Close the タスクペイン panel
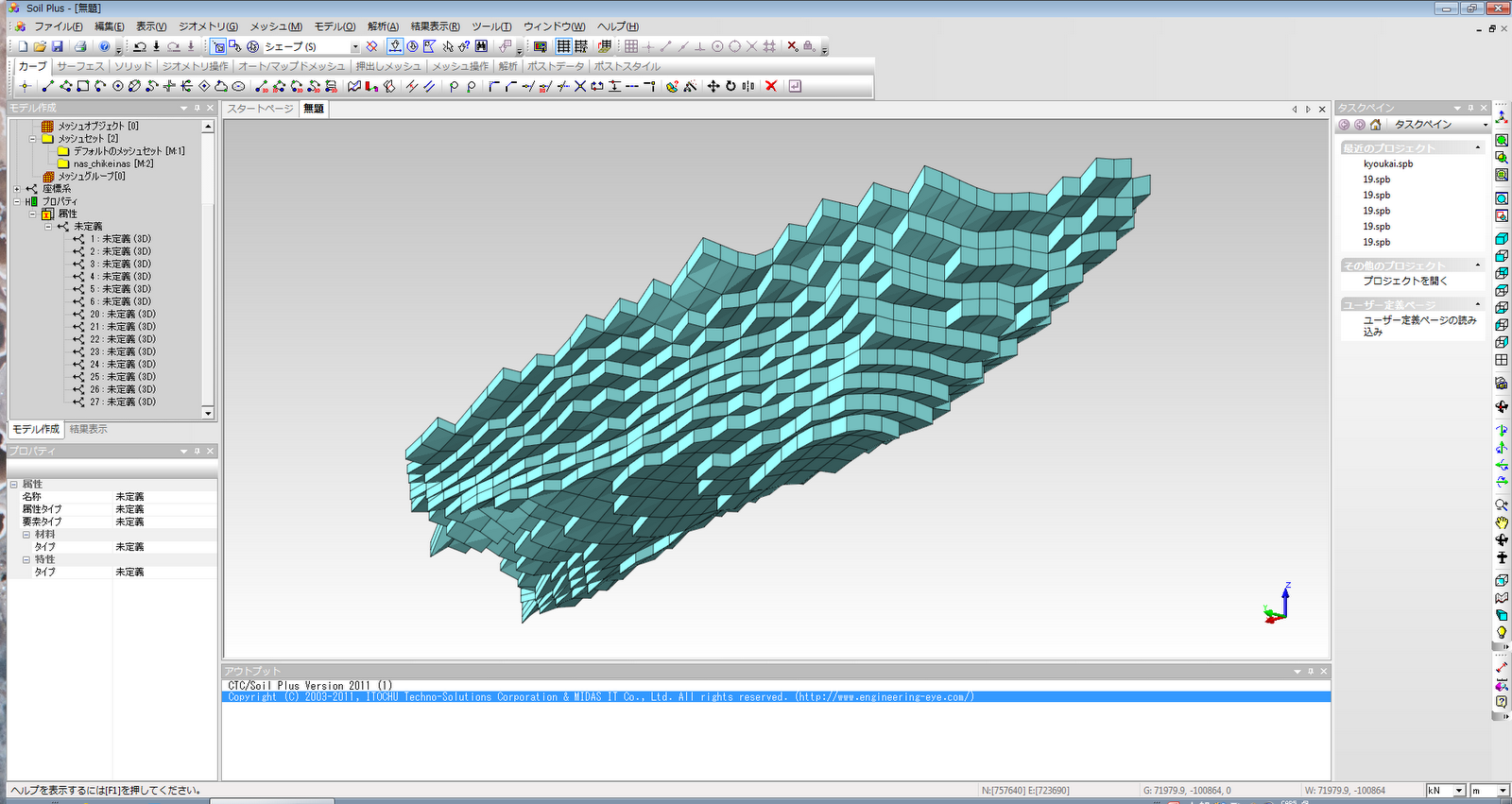 tap(1484, 109)
